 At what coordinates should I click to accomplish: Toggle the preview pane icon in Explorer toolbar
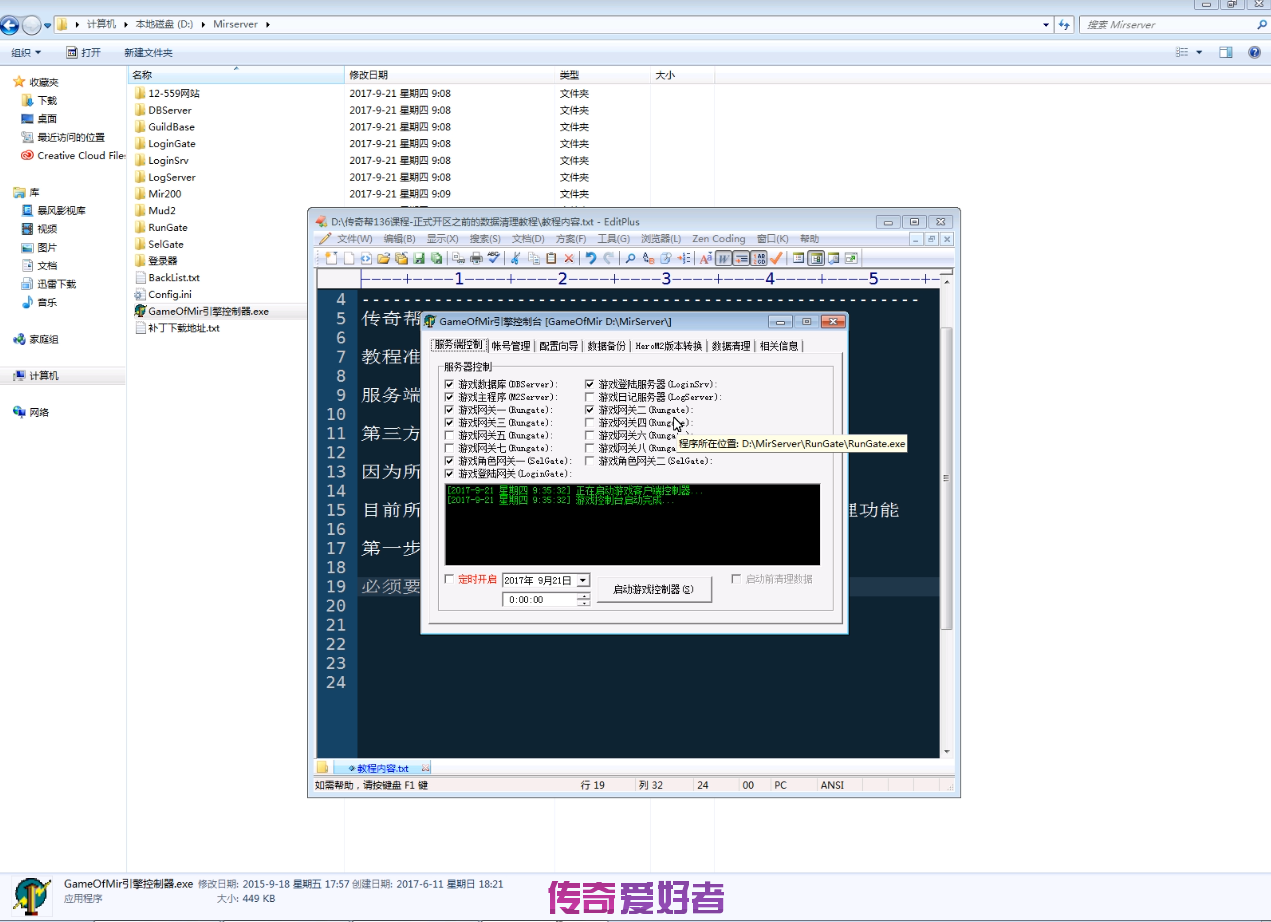[x=1225, y=52]
